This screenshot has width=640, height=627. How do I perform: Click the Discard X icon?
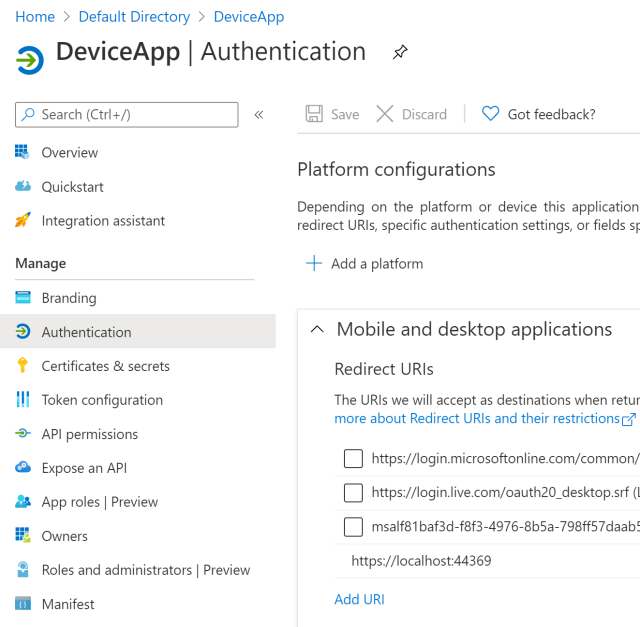click(385, 114)
